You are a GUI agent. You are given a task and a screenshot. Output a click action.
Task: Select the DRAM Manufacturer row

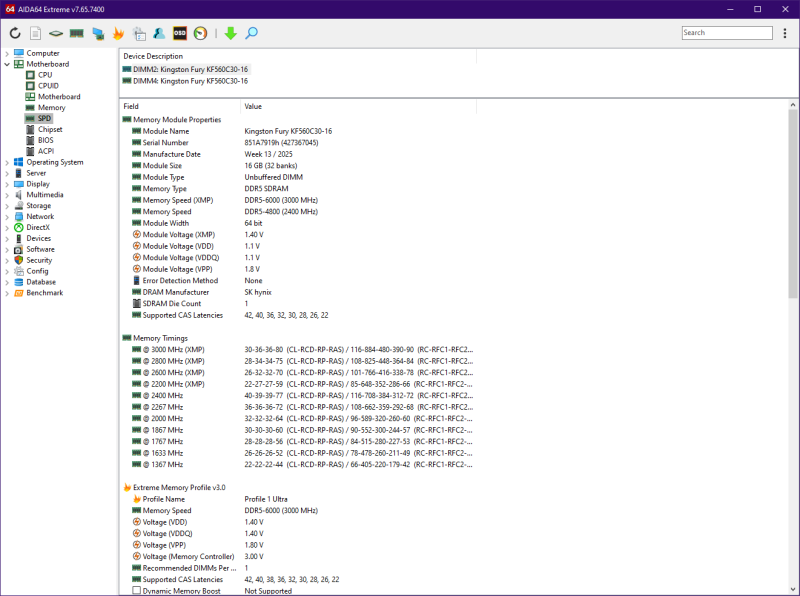pyautogui.click(x=298, y=292)
